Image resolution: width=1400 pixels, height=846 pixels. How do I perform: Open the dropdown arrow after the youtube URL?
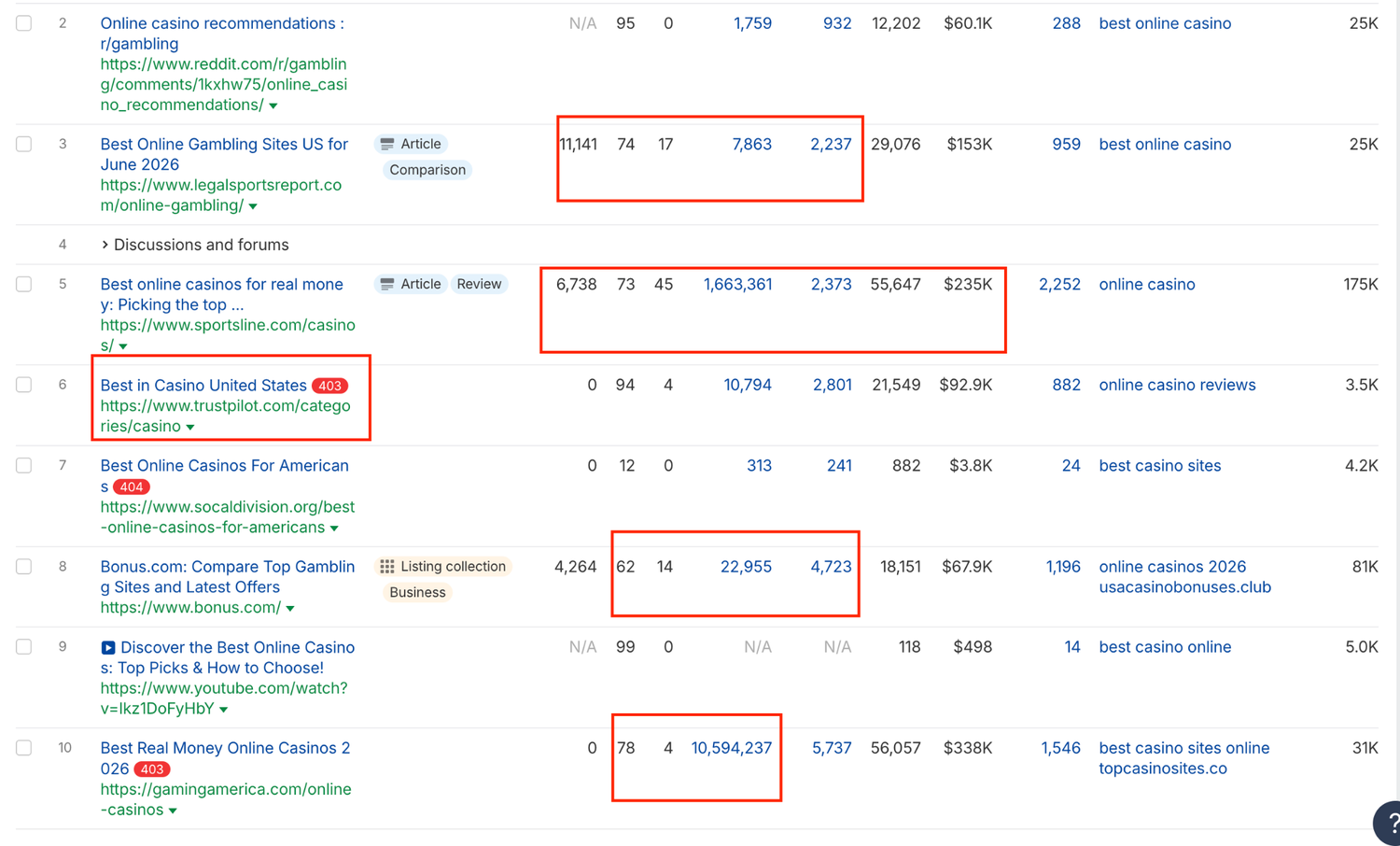tap(223, 709)
